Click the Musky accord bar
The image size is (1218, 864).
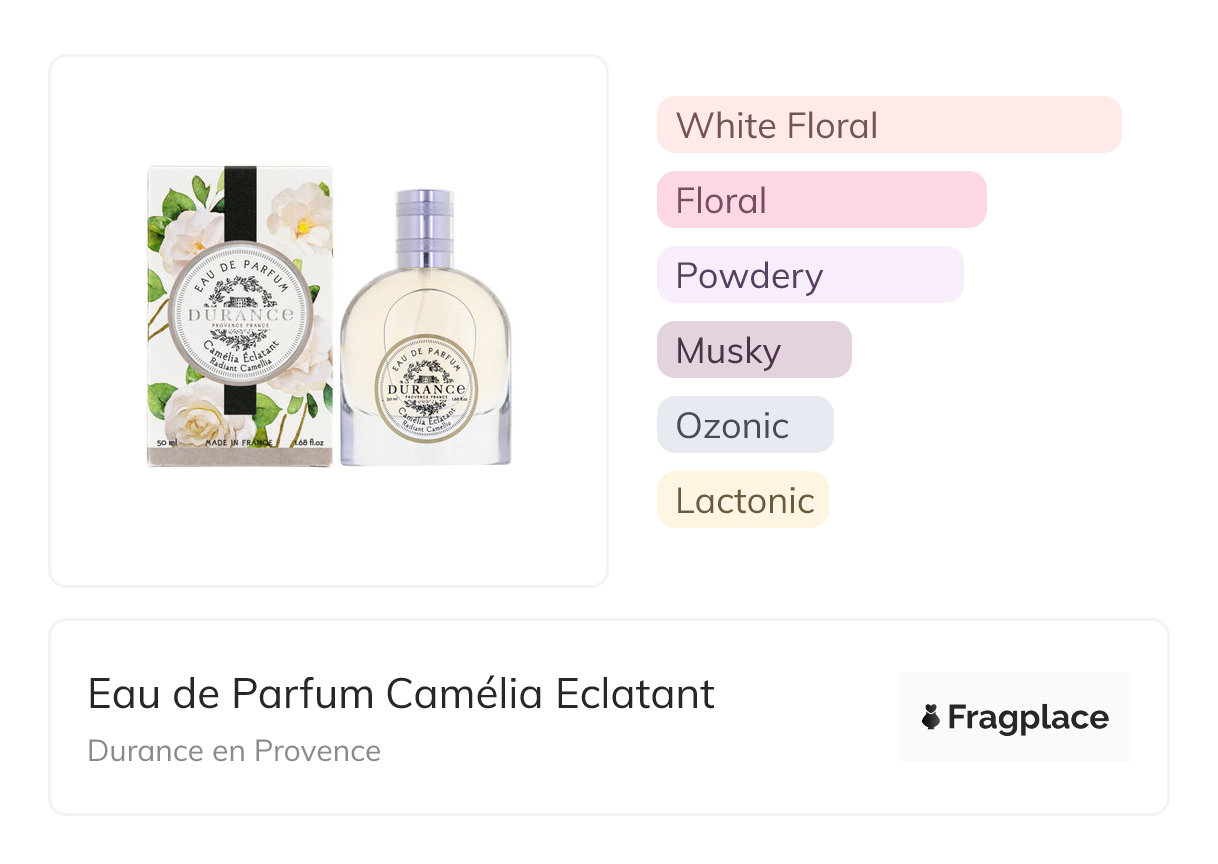coord(753,350)
